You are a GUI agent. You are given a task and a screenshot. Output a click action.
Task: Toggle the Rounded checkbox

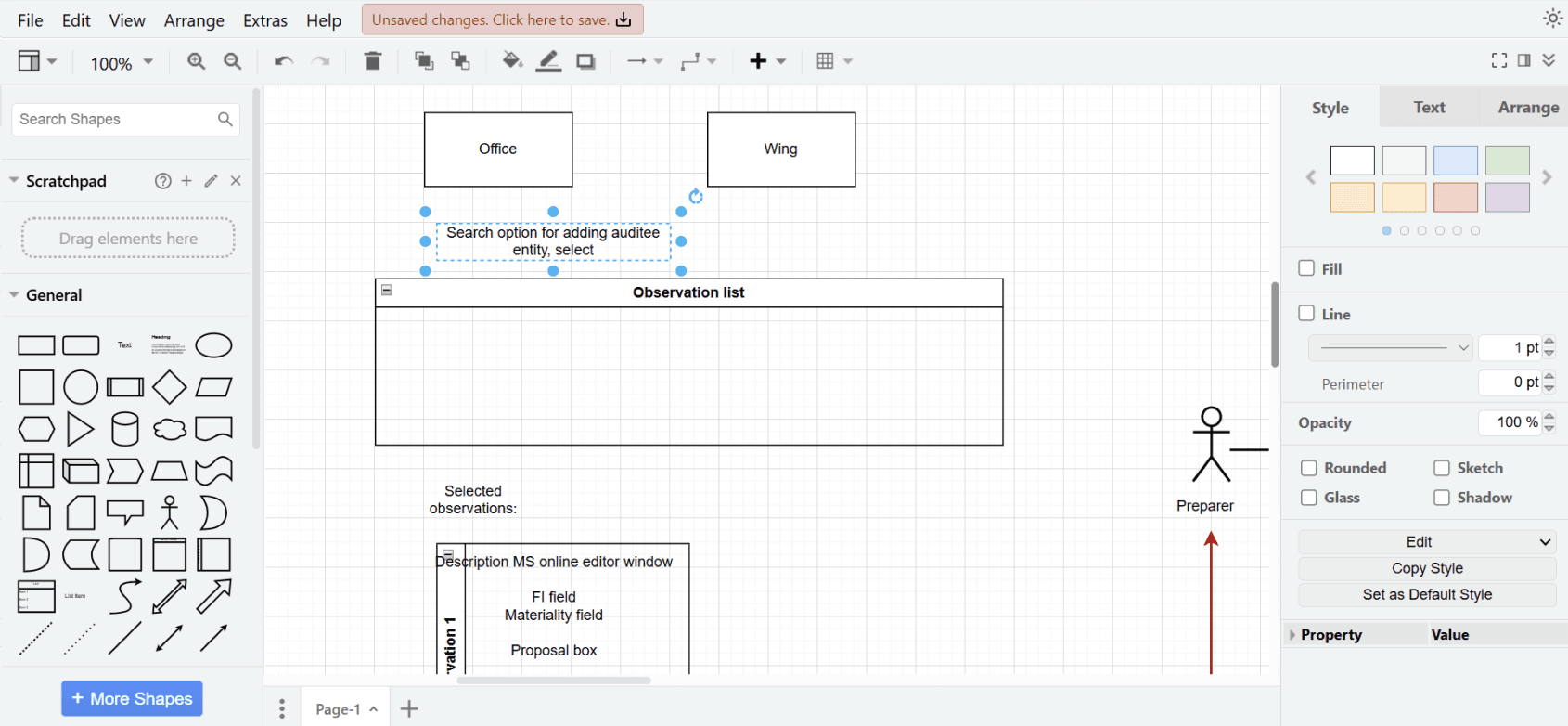pyautogui.click(x=1309, y=468)
